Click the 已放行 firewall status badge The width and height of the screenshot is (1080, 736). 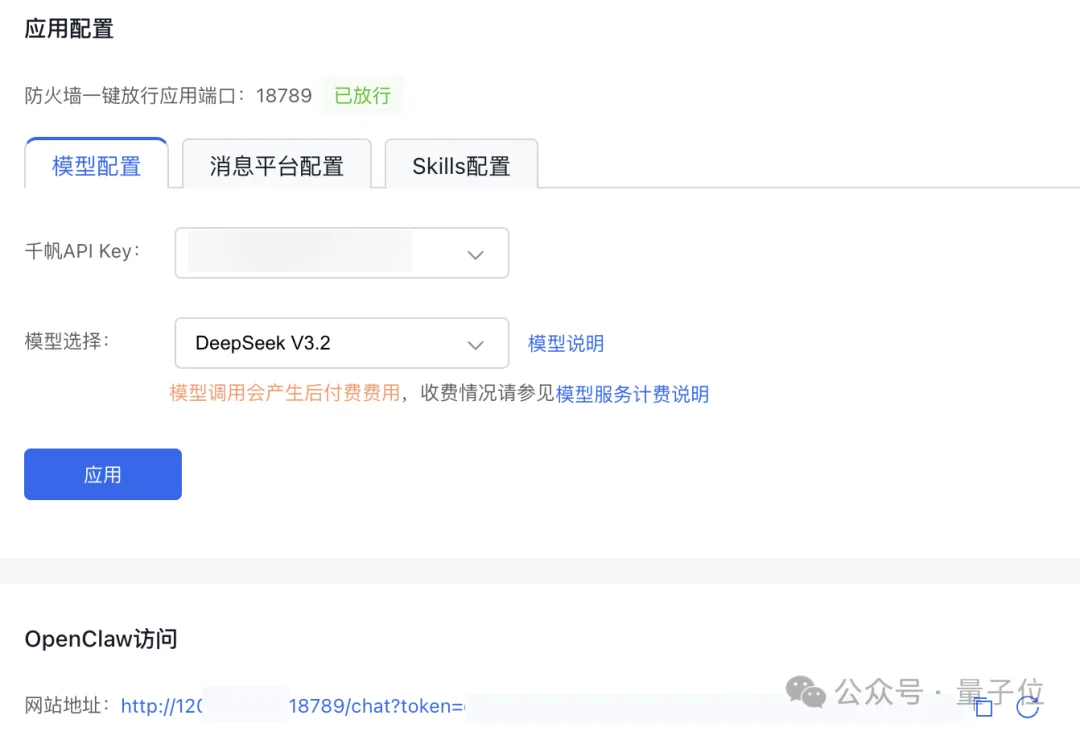[361, 95]
